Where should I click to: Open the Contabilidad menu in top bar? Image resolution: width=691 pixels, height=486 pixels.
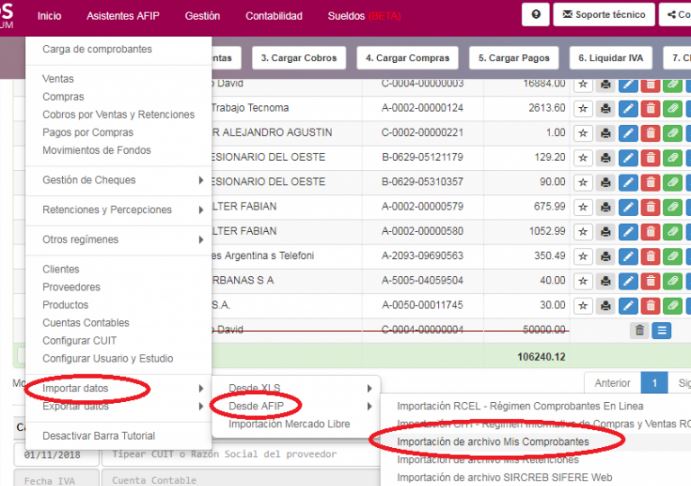coord(273,16)
